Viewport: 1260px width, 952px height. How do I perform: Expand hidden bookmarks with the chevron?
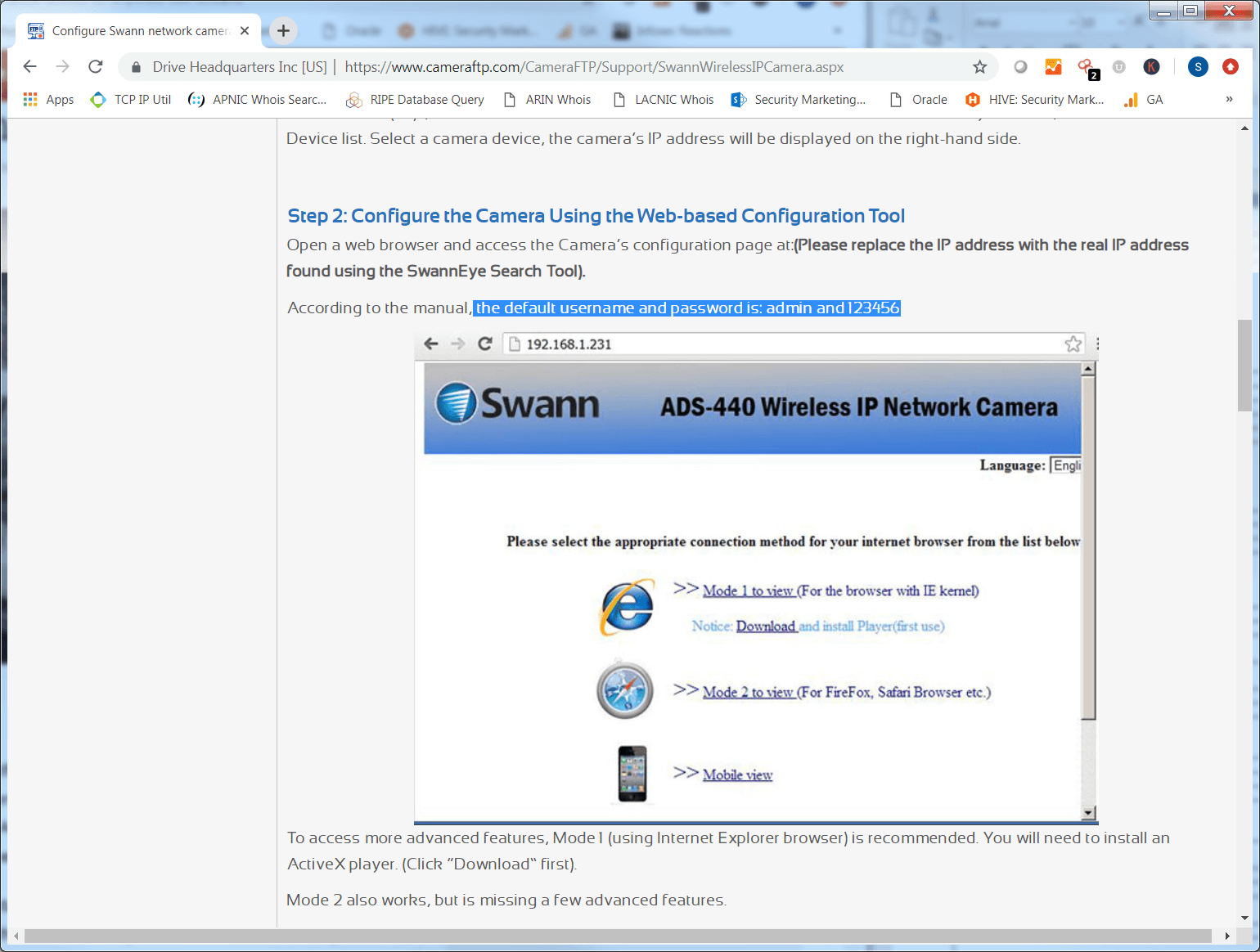coord(1228,100)
